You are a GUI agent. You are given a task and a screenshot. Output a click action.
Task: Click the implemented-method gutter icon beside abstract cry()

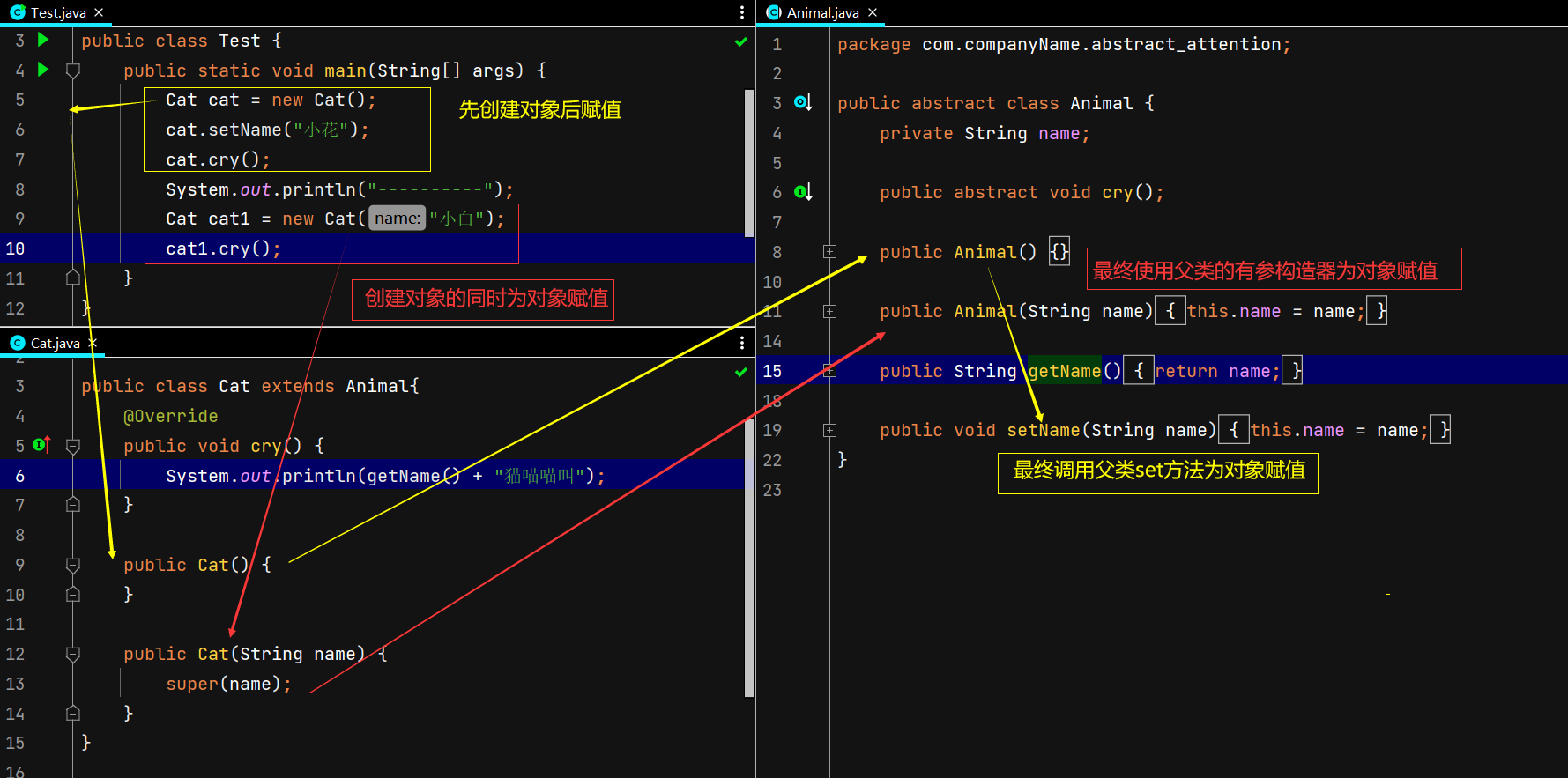coord(802,191)
